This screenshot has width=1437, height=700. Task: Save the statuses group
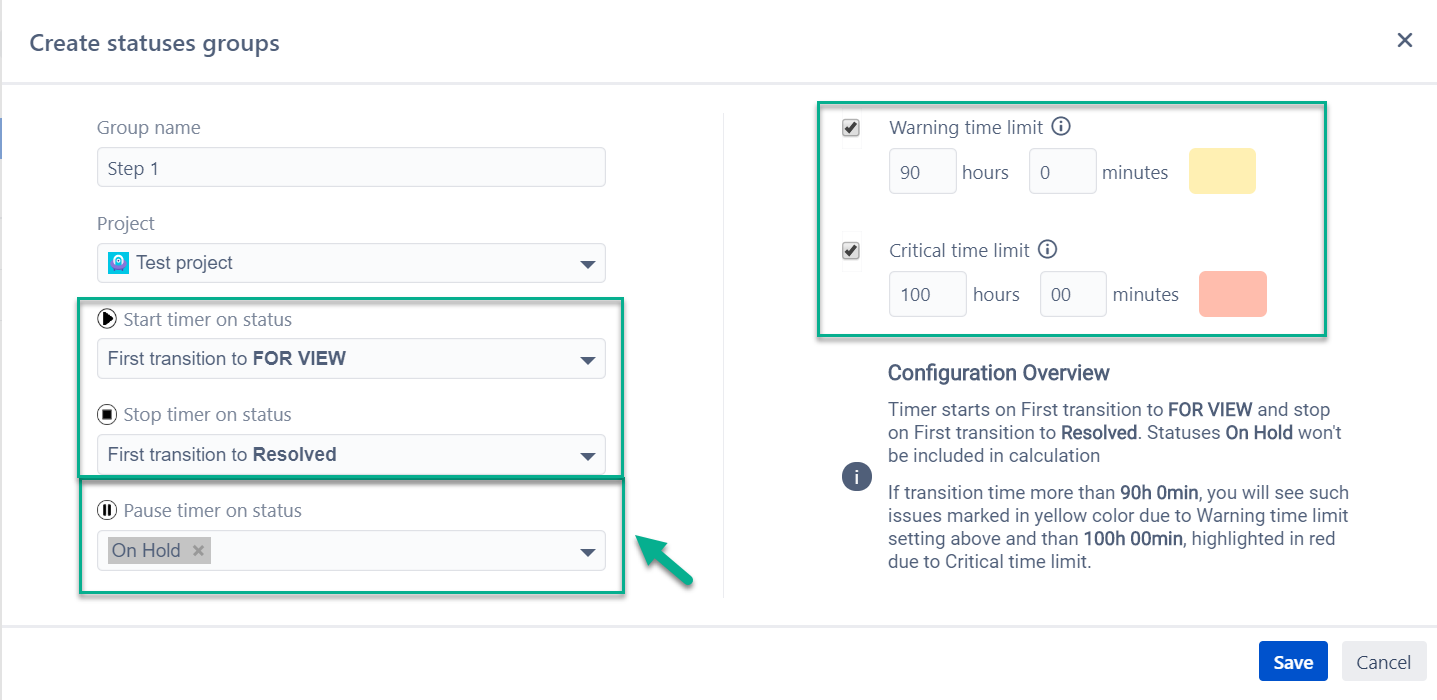[x=1293, y=662]
